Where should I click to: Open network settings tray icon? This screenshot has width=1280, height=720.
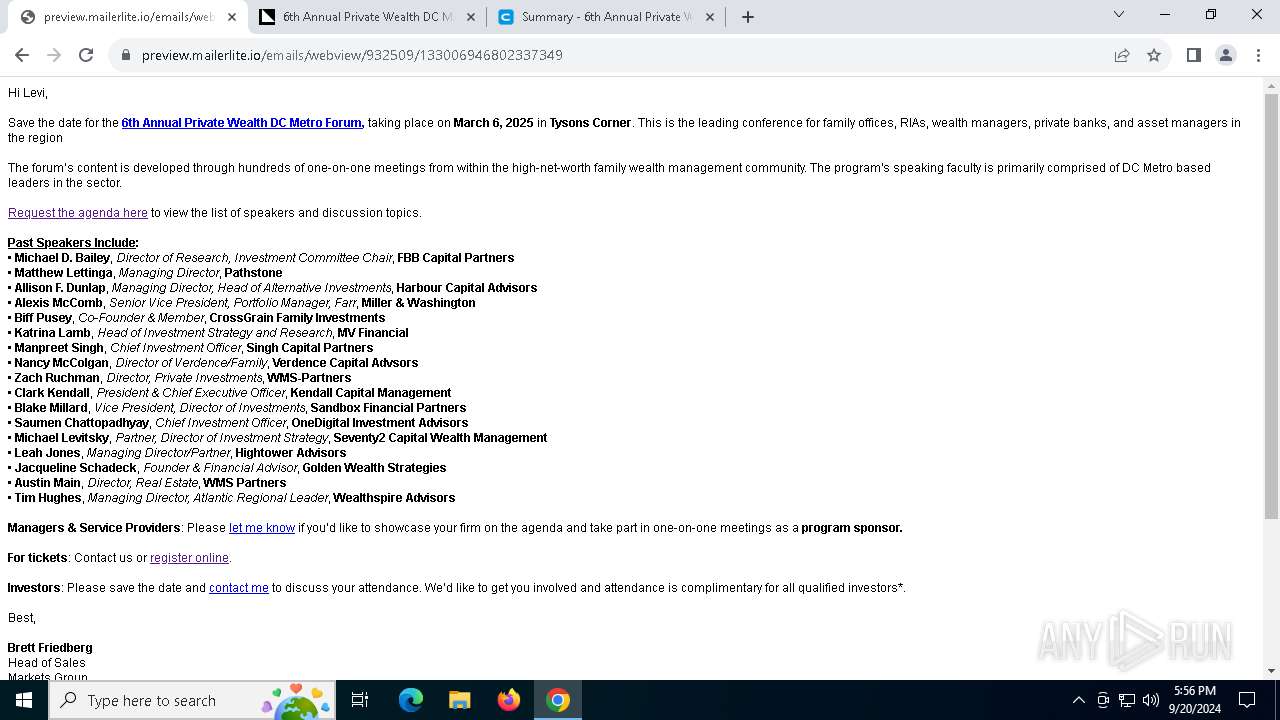(x=1127, y=700)
